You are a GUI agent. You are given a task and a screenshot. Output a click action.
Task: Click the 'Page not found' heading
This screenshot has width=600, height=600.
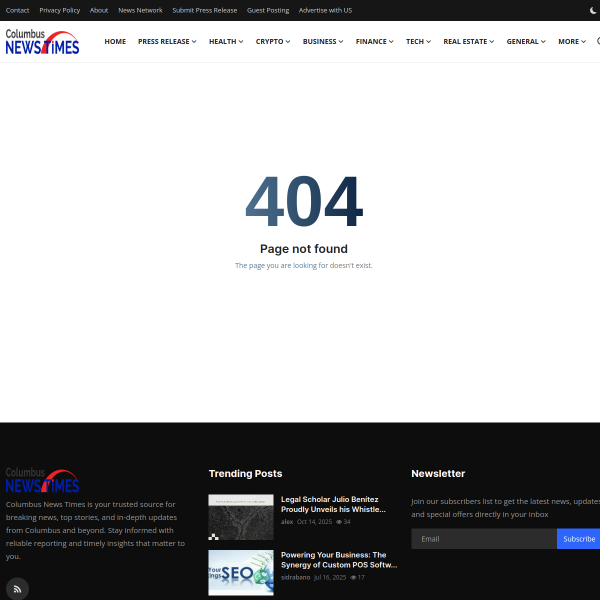coord(304,249)
